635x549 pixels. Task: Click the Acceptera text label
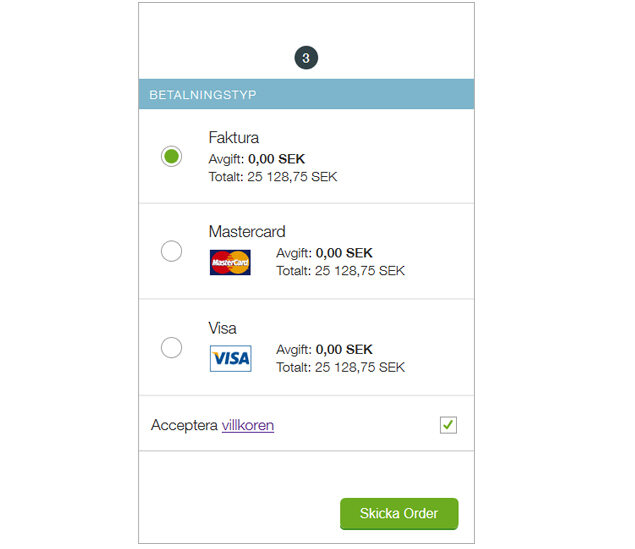(x=184, y=425)
